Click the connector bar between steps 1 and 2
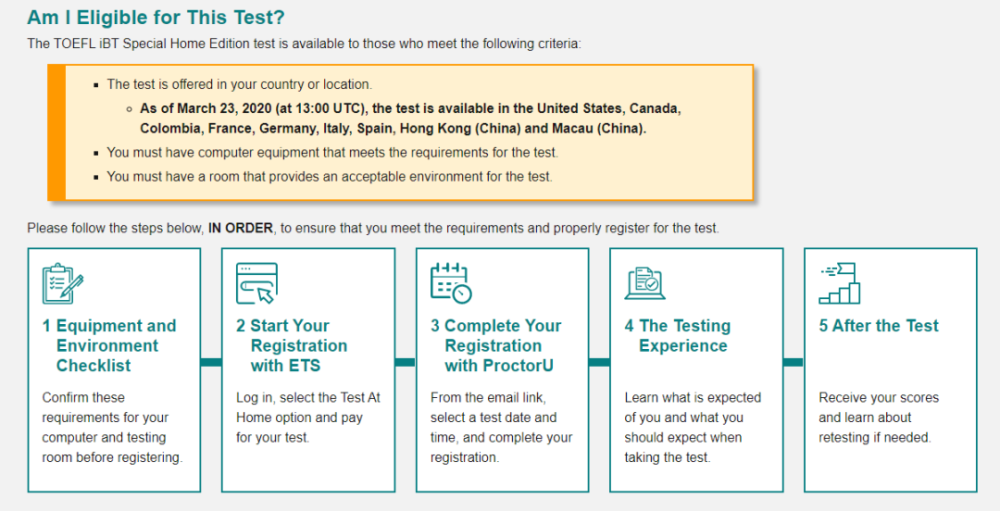The image size is (1000, 511). (x=211, y=362)
